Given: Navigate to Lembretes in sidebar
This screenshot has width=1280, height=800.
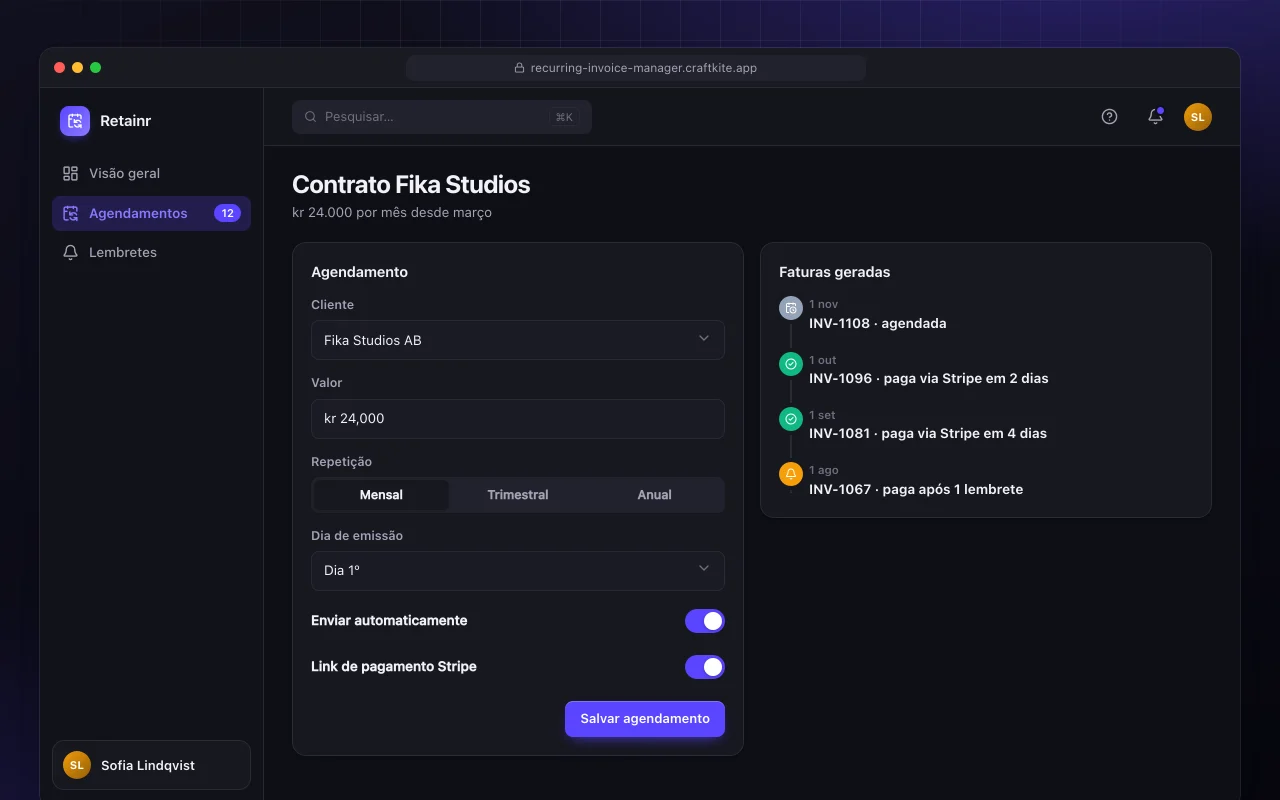Looking at the screenshot, I should pyautogui.click(x=151, y=252).
